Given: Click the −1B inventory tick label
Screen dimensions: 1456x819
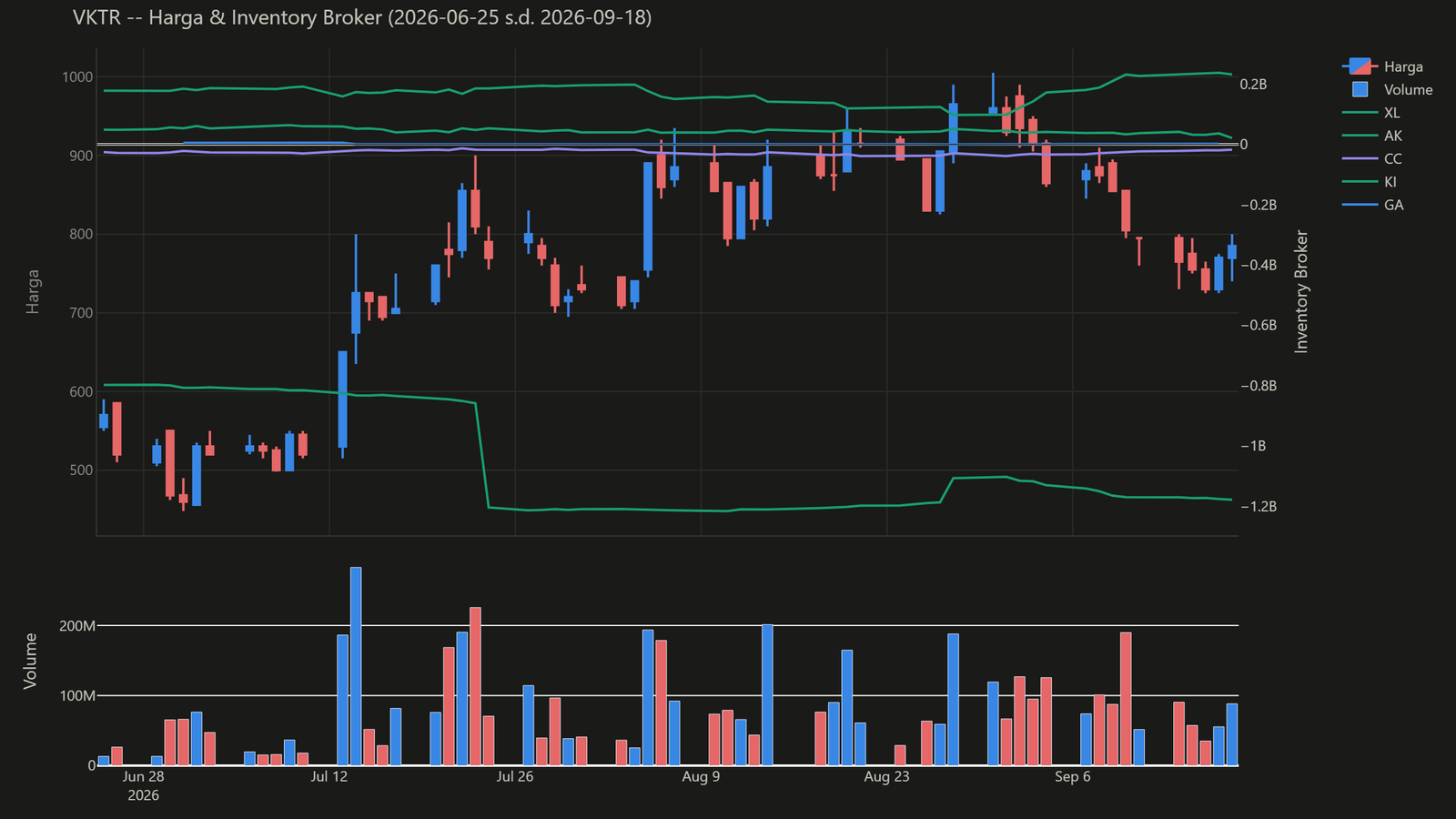Looking at the screenshot, I should 1253,446.
